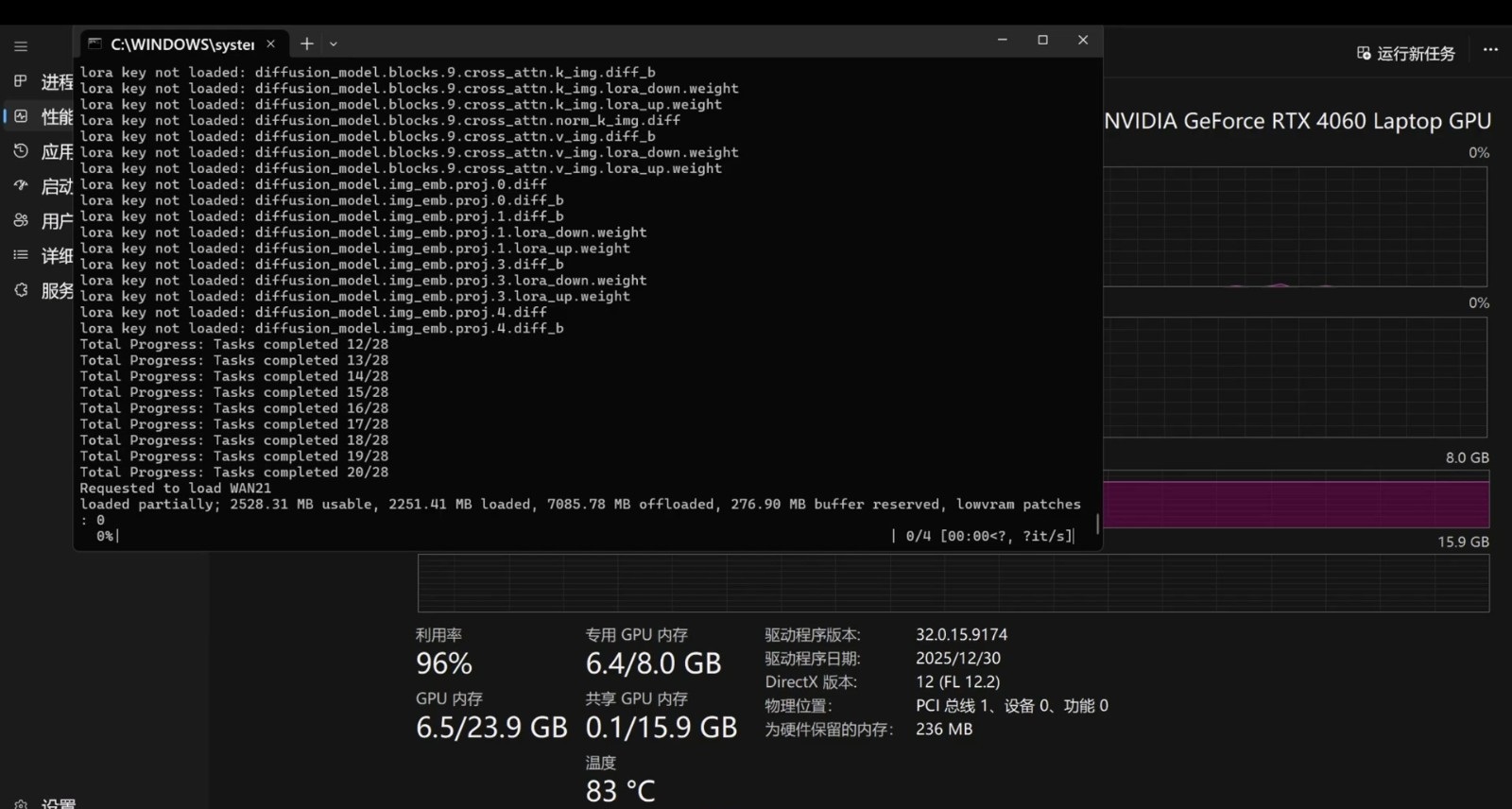Open the 服务 (Services) puzzle icon
The height and width of the screenshot is (809, 1512).
(x=21, y=290)
